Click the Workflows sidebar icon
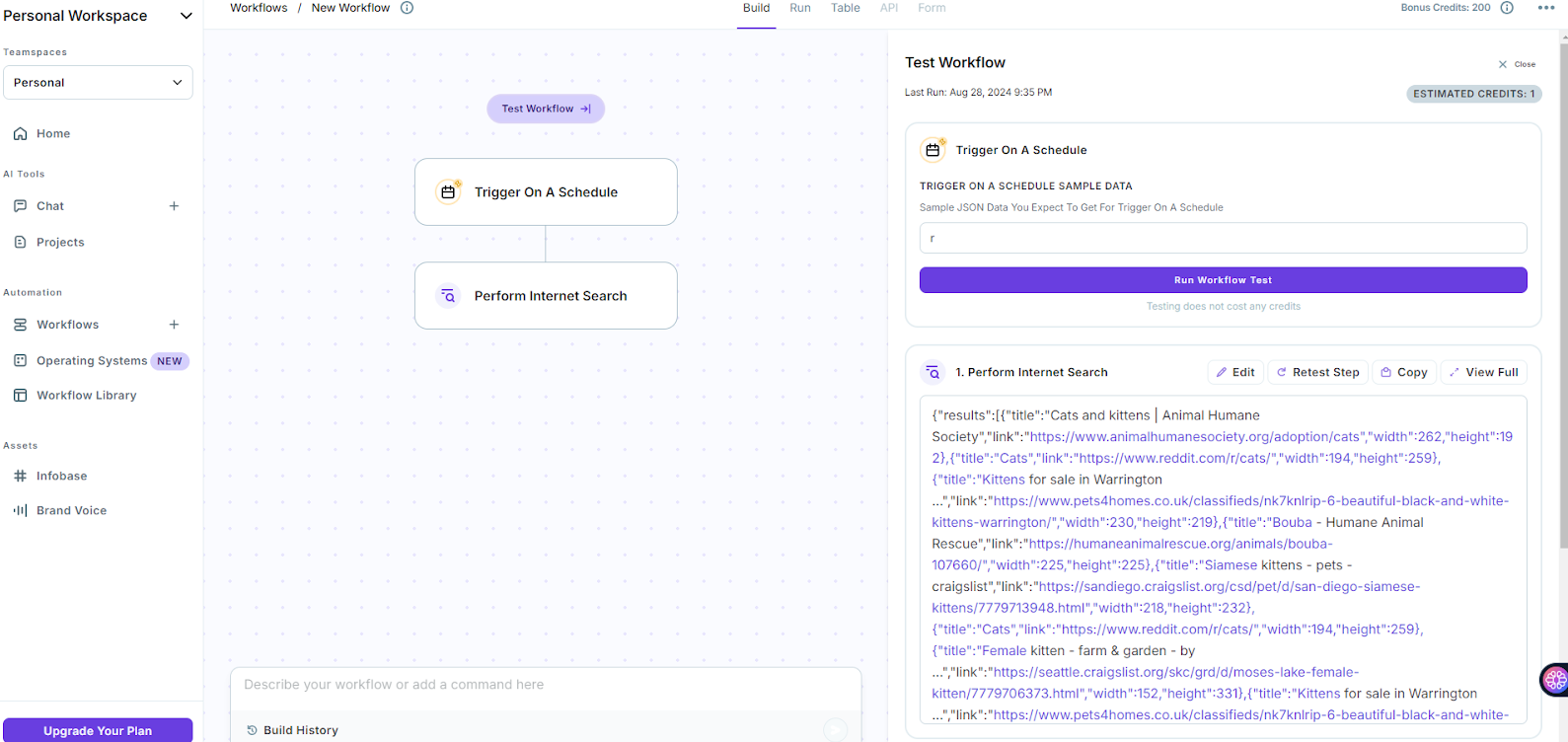The height and width of the screenshot is (742, 1568). [20, 325]
